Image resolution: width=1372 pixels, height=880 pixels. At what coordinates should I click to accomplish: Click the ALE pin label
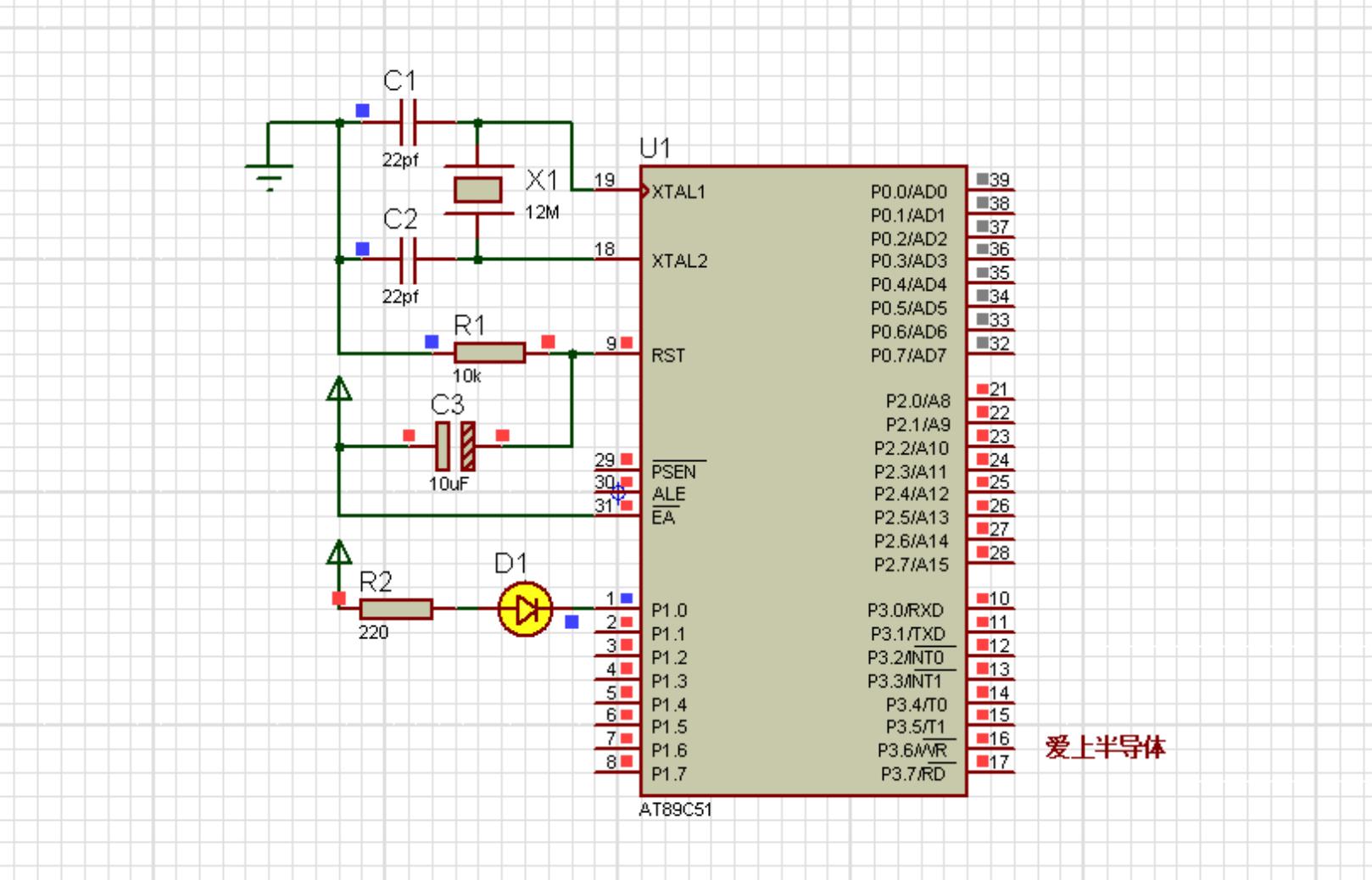tap(669, 494)
